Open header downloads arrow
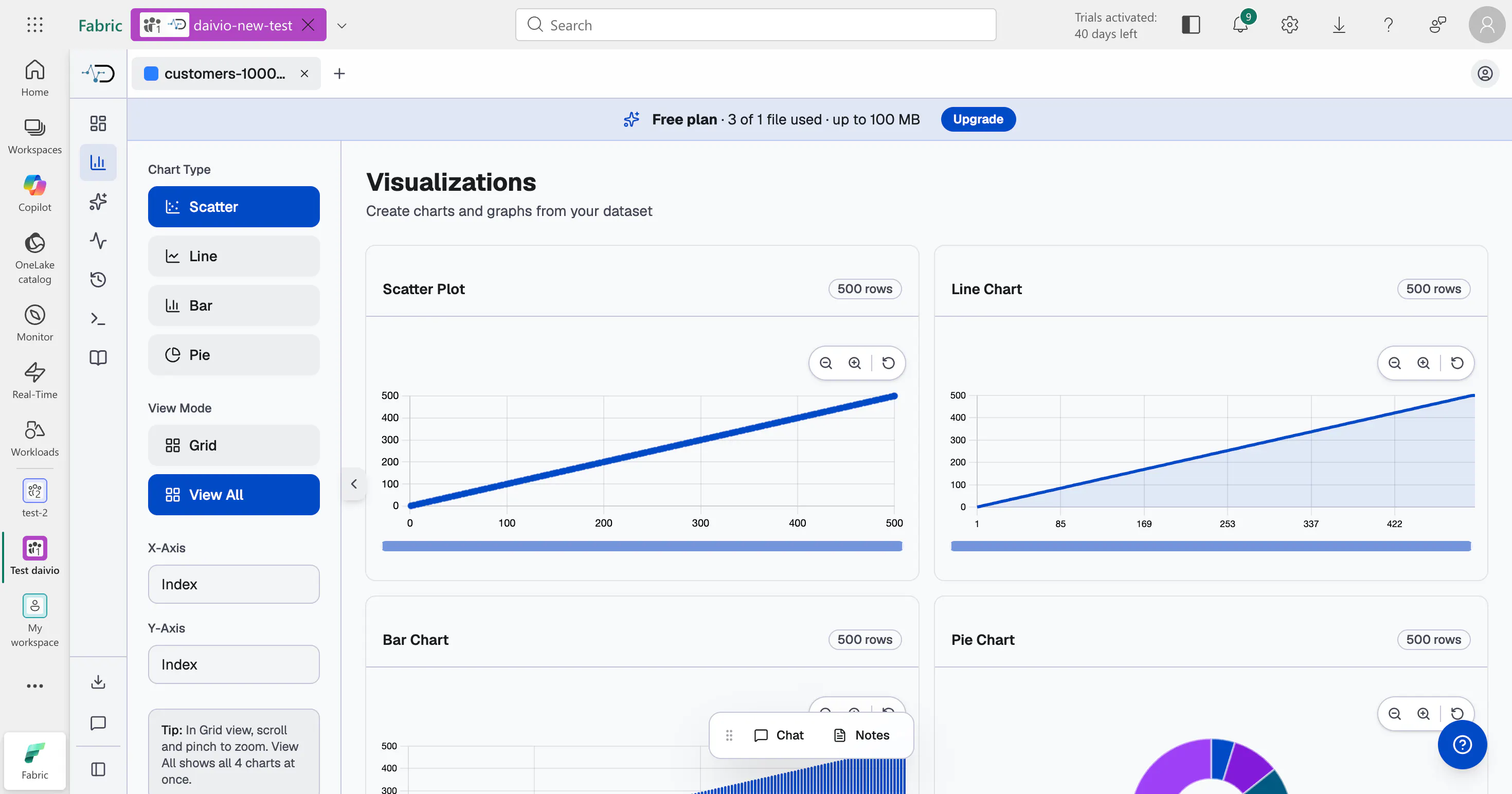 (1339, 25)
